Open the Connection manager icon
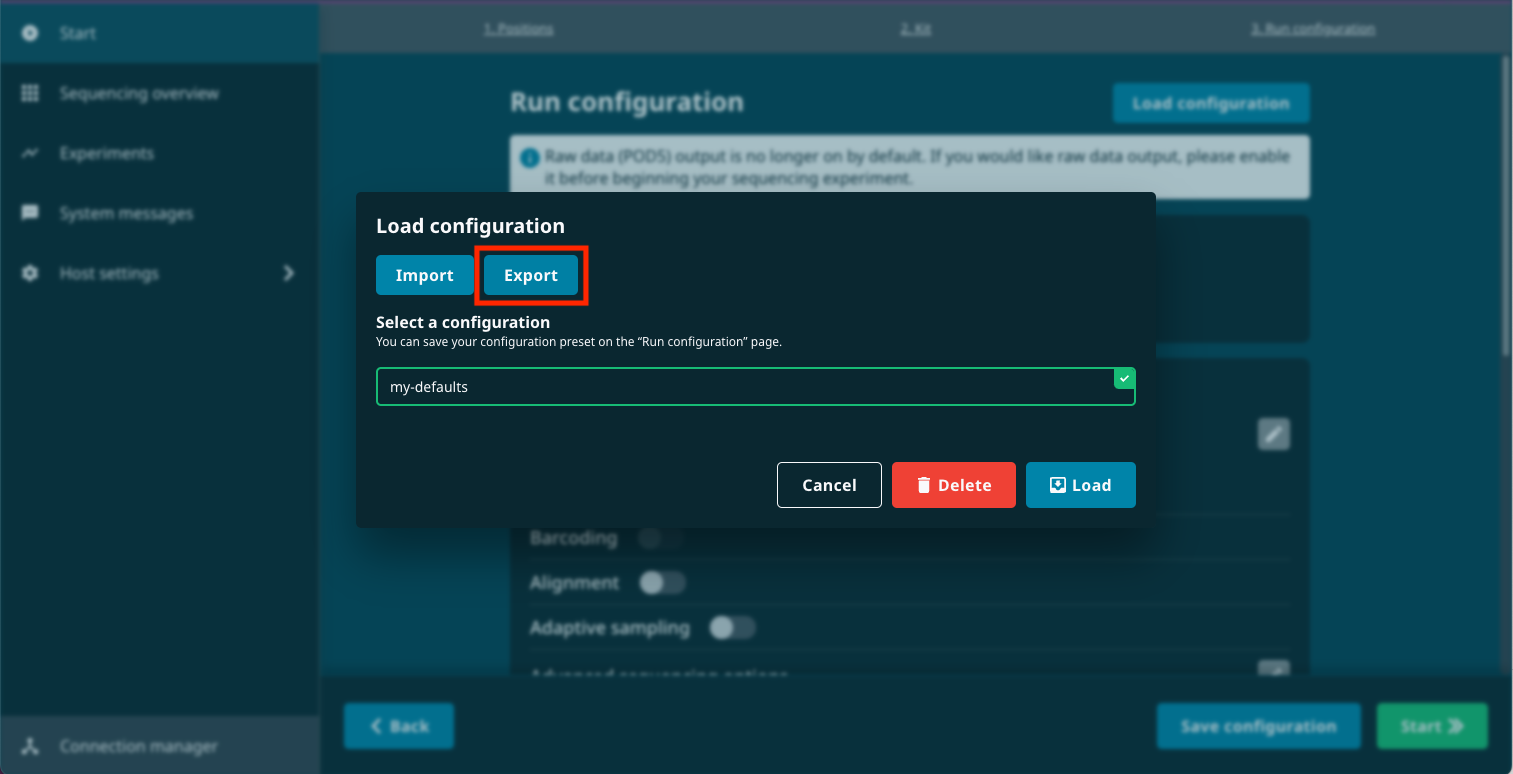This screenshot has width=1513, height=774. pyautogui.click(x=29, y=746)
